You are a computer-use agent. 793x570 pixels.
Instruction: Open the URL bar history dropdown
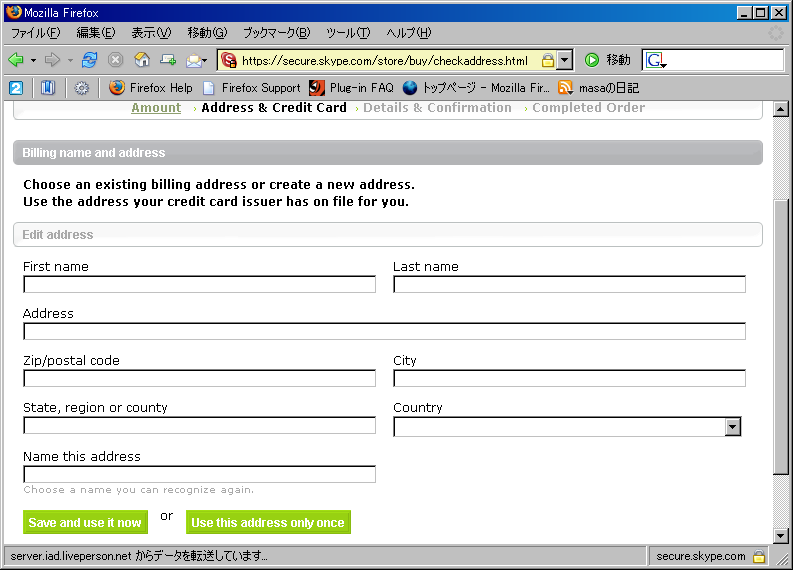pos(565,60)
